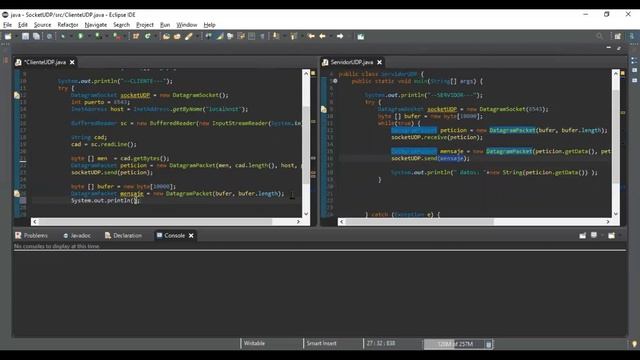Click the Previous Annotation icon
This screenshot has height=360, width=640.
pos(293,36)
